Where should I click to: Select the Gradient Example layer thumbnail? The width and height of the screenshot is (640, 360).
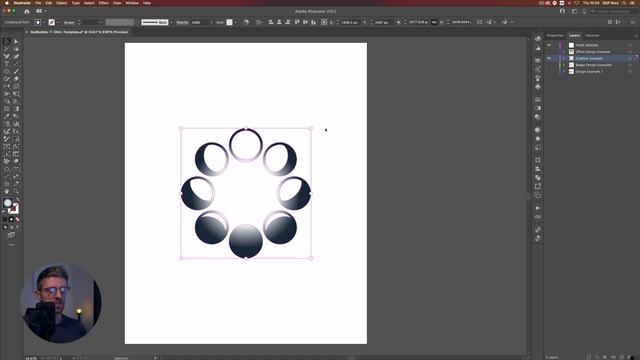pos(571,58)
